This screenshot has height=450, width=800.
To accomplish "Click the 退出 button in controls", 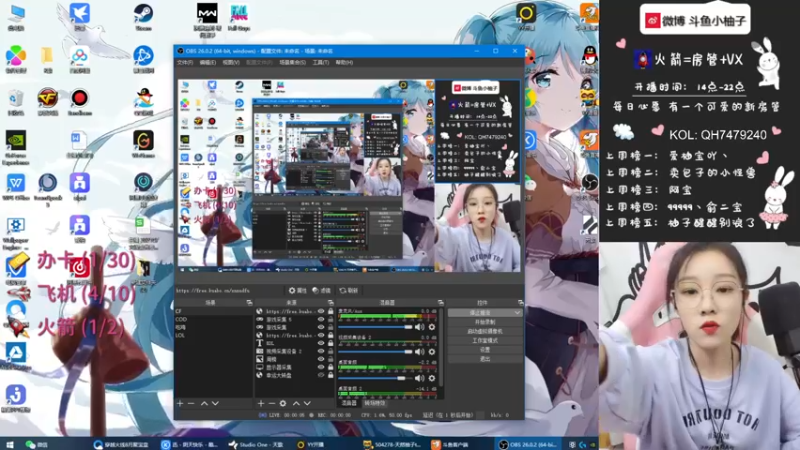I will coord(485,359).
